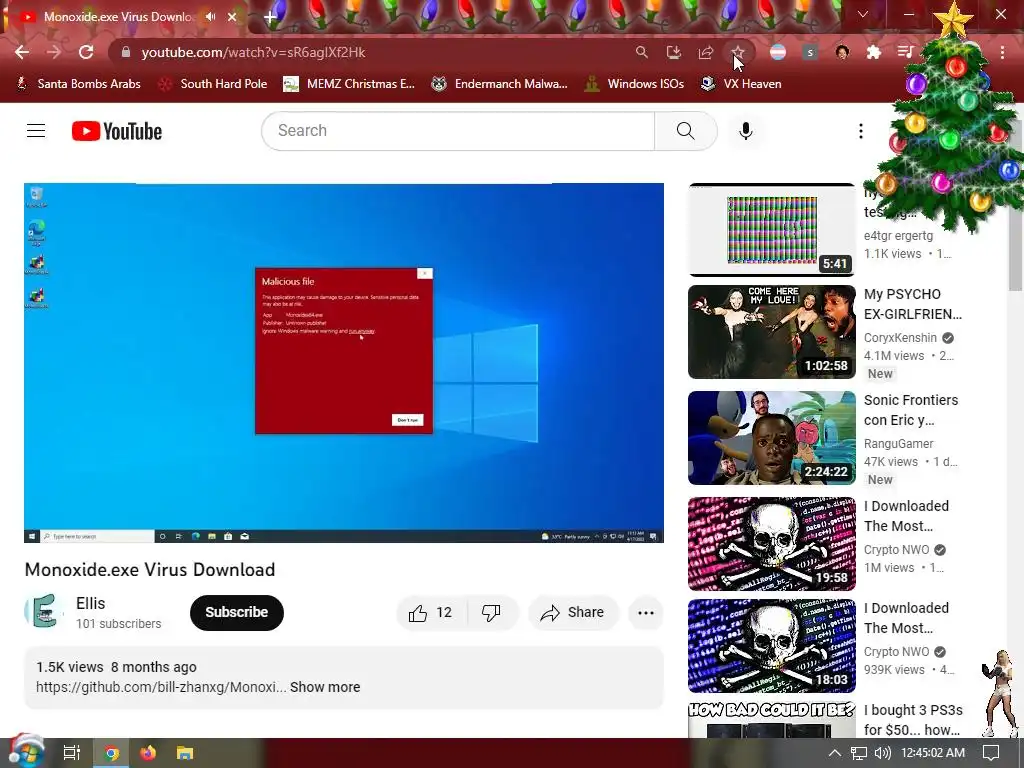Open the media controls playlist icon
1024x768 pixels.
tap(905, 52)
